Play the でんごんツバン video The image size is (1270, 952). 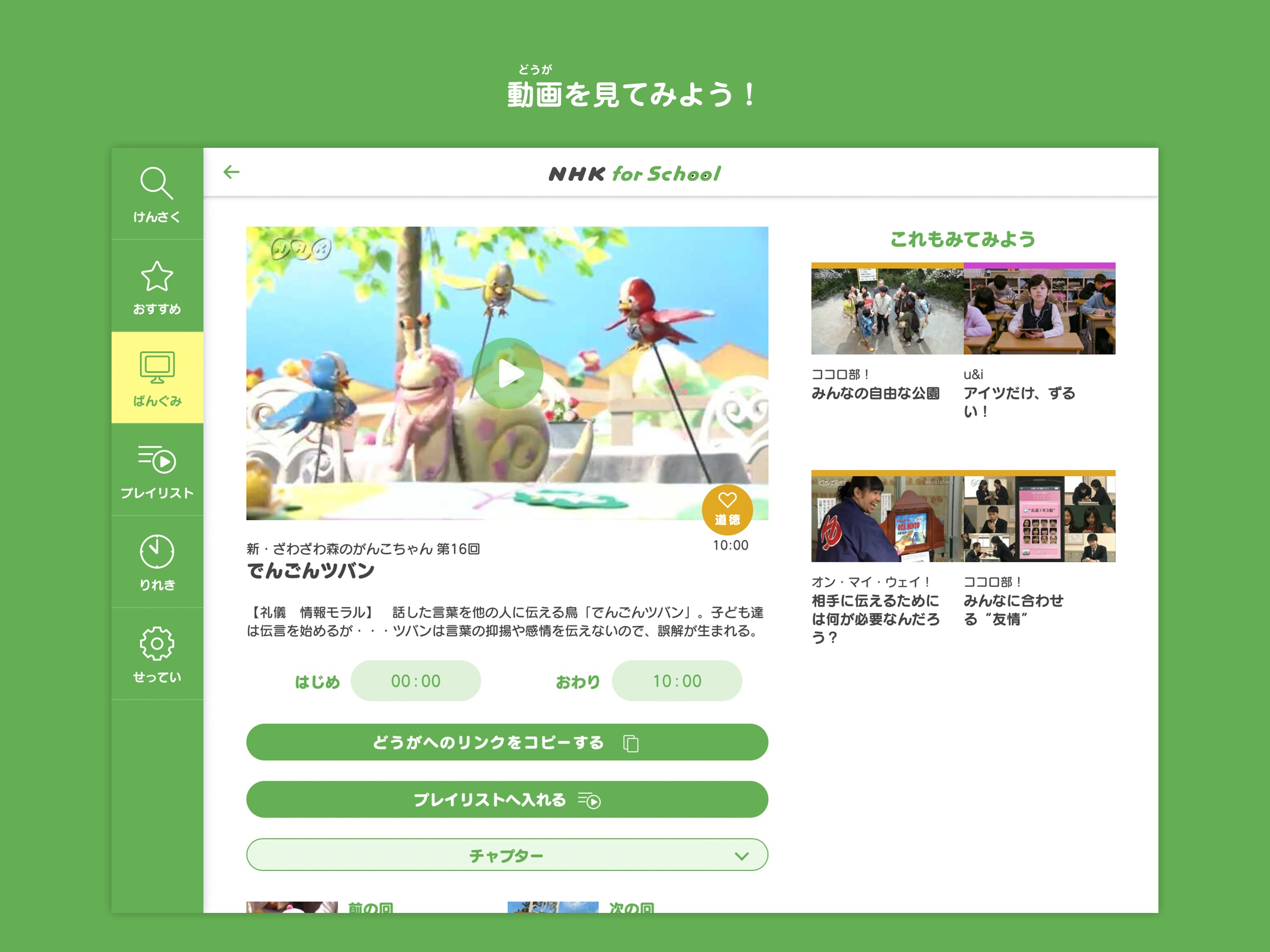507,374
